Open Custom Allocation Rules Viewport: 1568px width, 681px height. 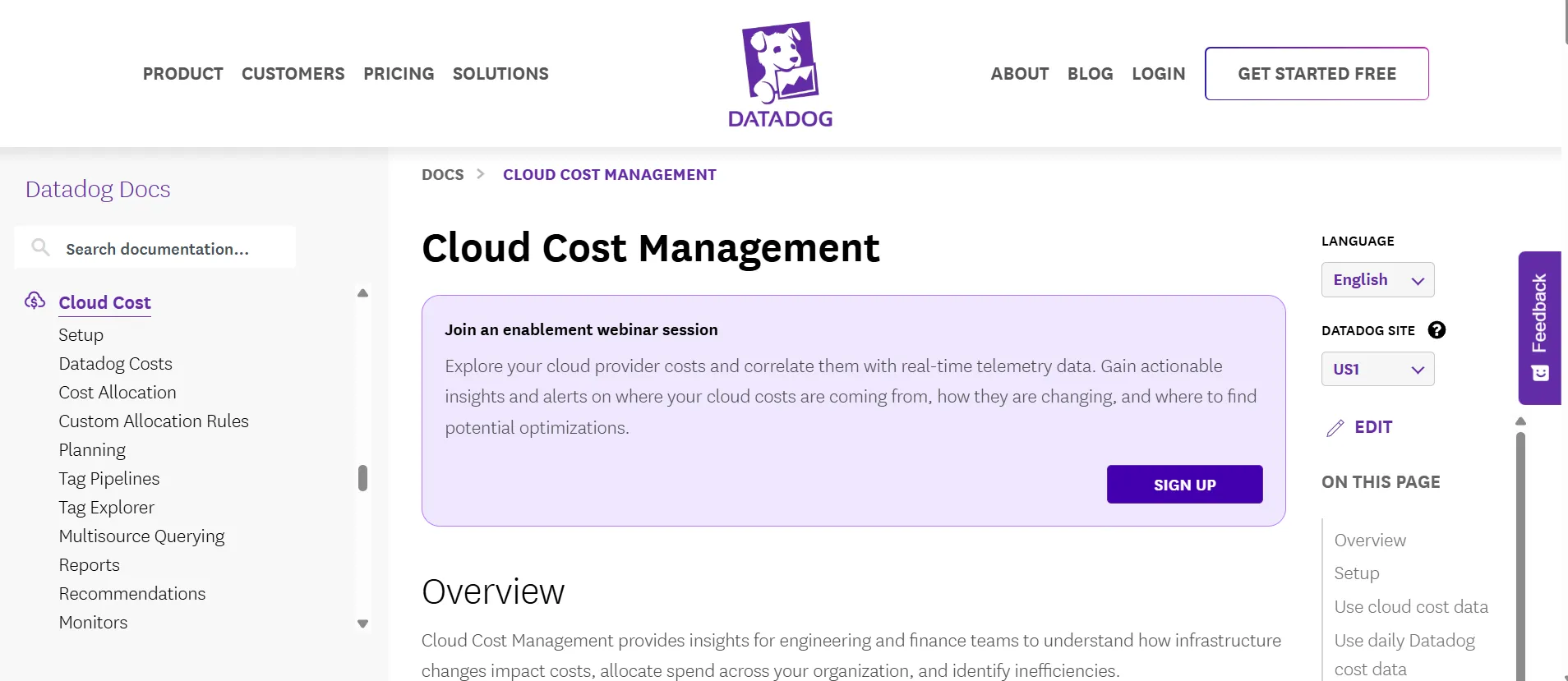click(x=154, y=421)
